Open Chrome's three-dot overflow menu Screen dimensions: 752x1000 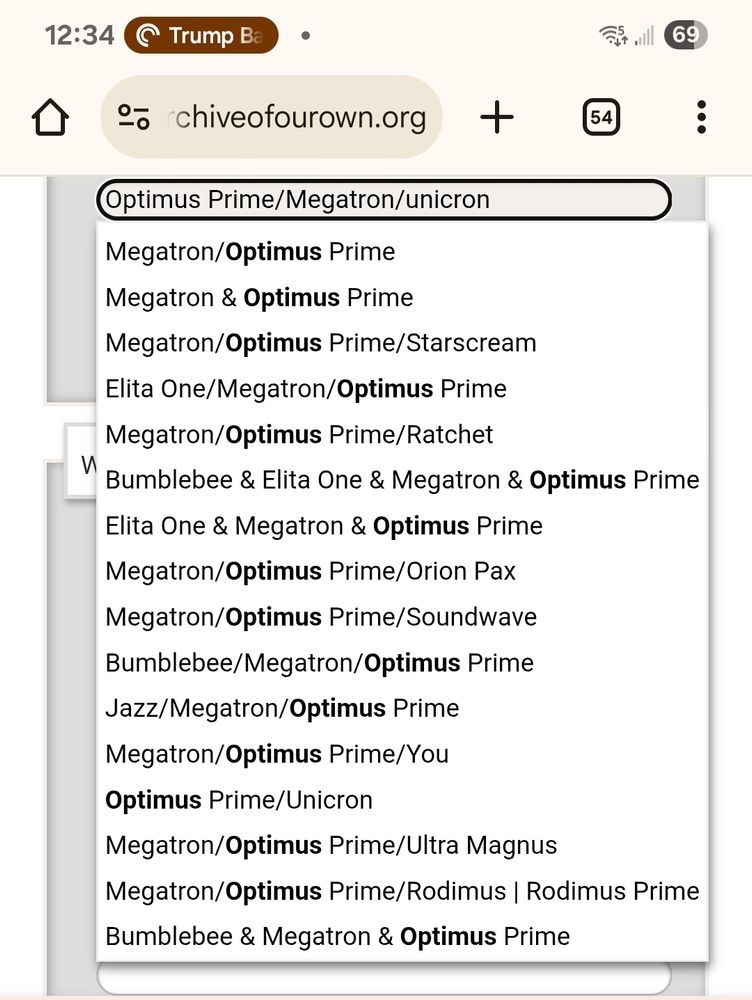(x=700, y=117)
